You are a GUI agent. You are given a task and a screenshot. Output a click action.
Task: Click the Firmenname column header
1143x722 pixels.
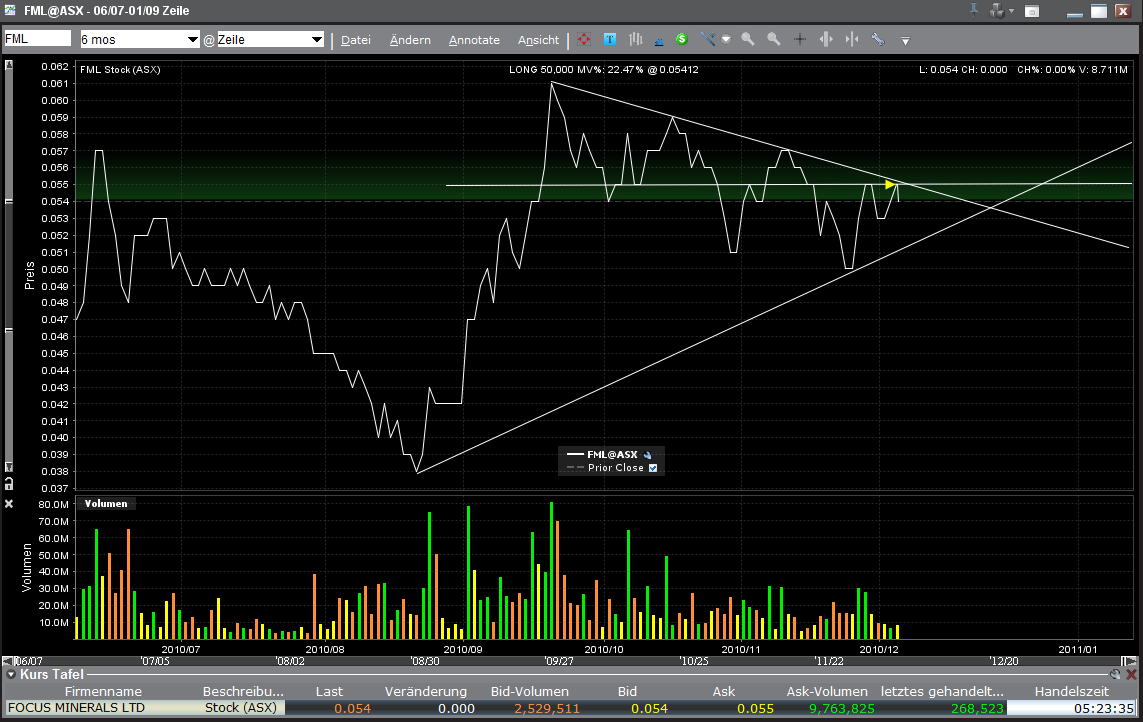click(104, 691)
